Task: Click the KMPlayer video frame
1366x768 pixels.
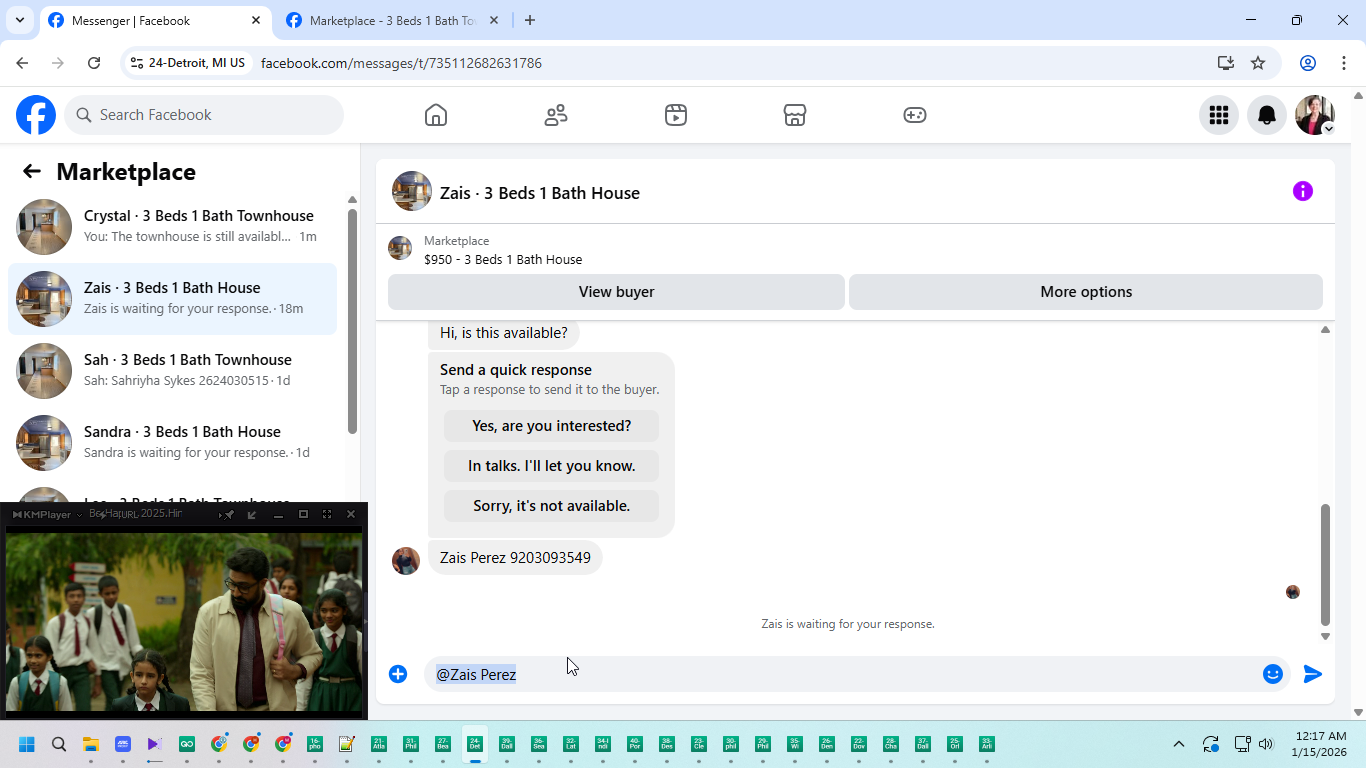Action: coord(184,620)
